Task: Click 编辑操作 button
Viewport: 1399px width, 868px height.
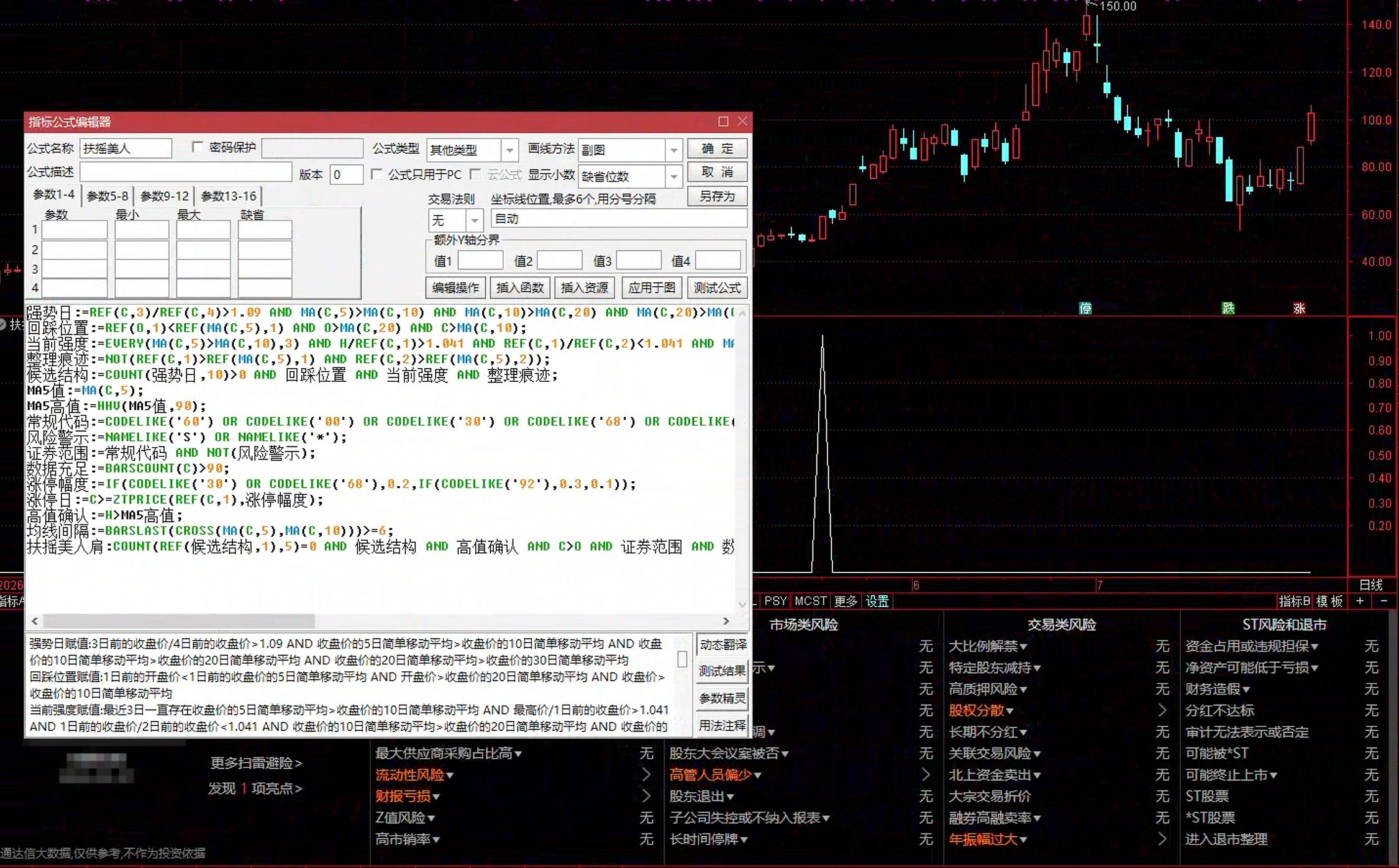Action: 456,287
